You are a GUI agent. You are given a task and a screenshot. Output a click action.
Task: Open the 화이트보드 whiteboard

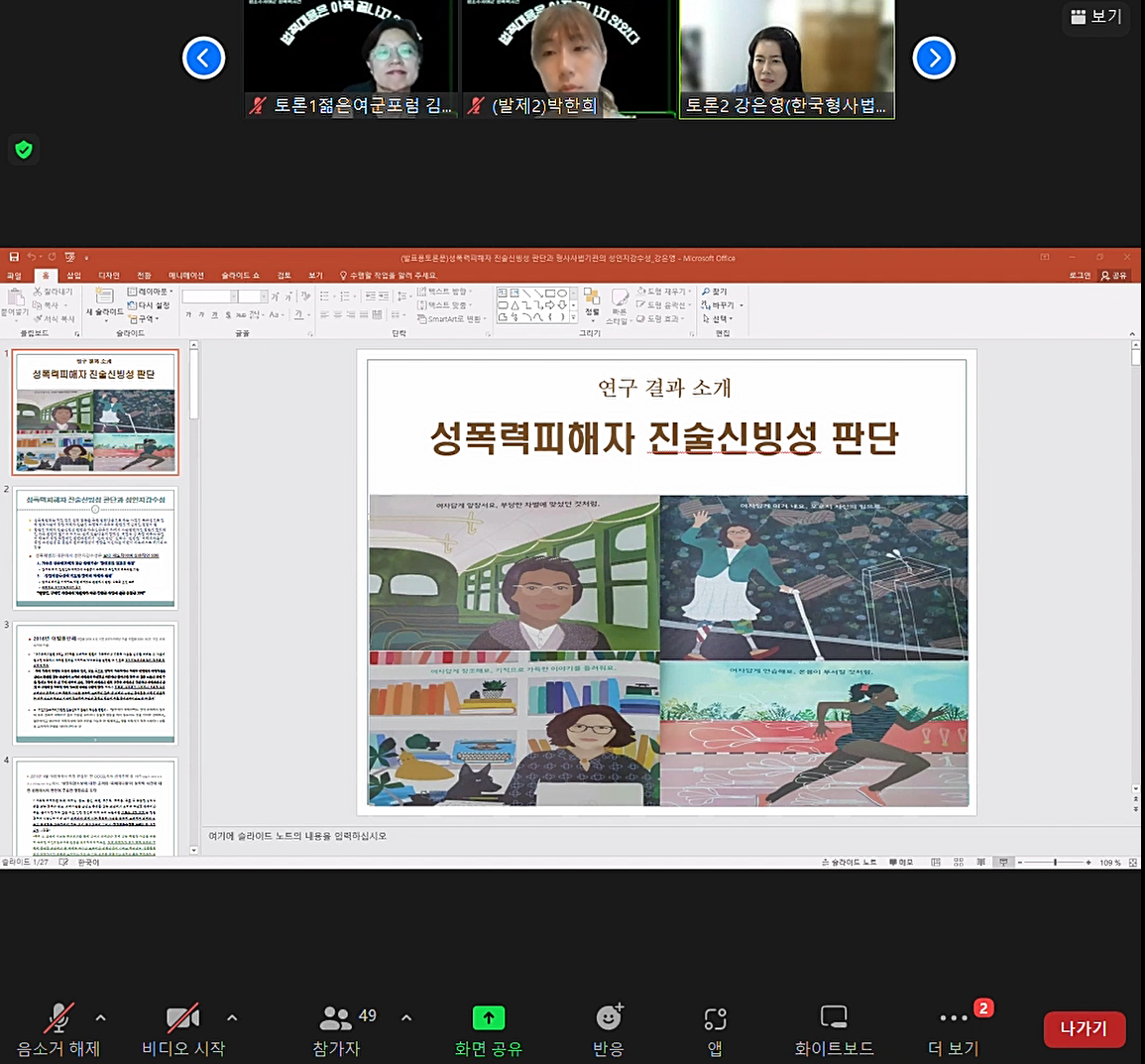(834, 1029)
